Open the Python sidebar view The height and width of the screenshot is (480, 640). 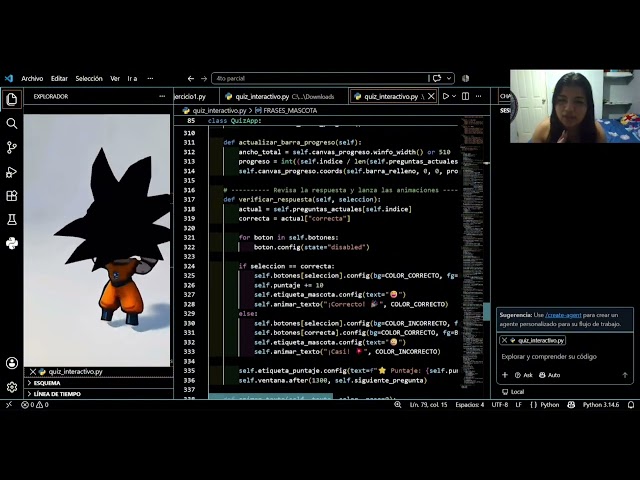point(12,243)
